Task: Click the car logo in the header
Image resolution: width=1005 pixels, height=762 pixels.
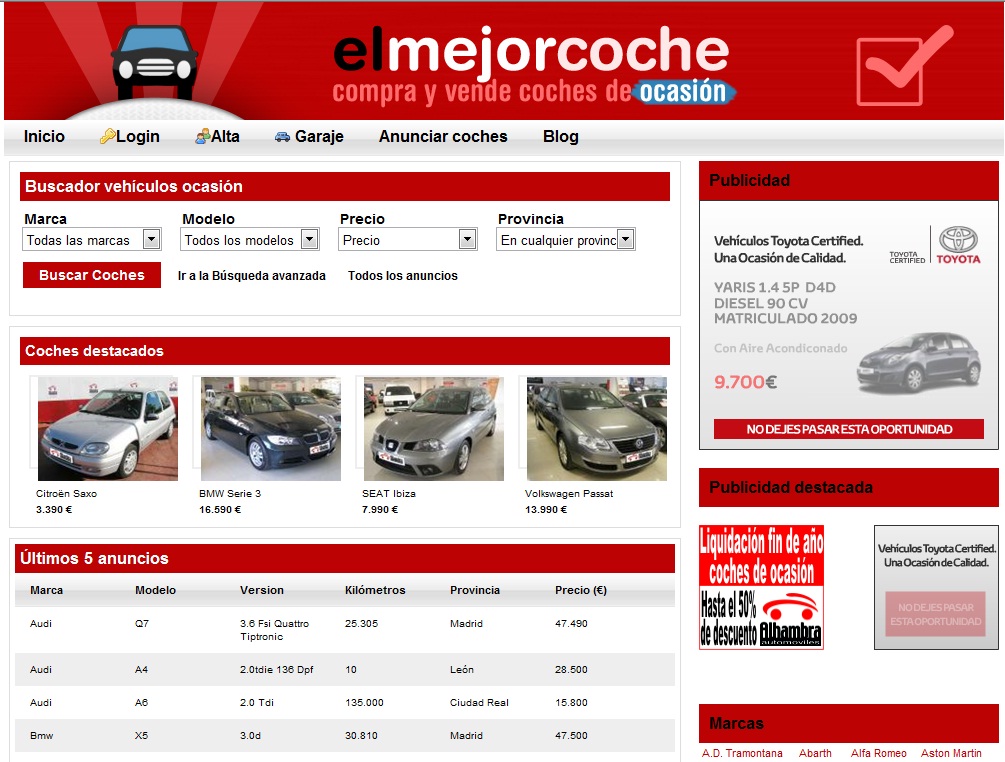Action: (154, 63)
